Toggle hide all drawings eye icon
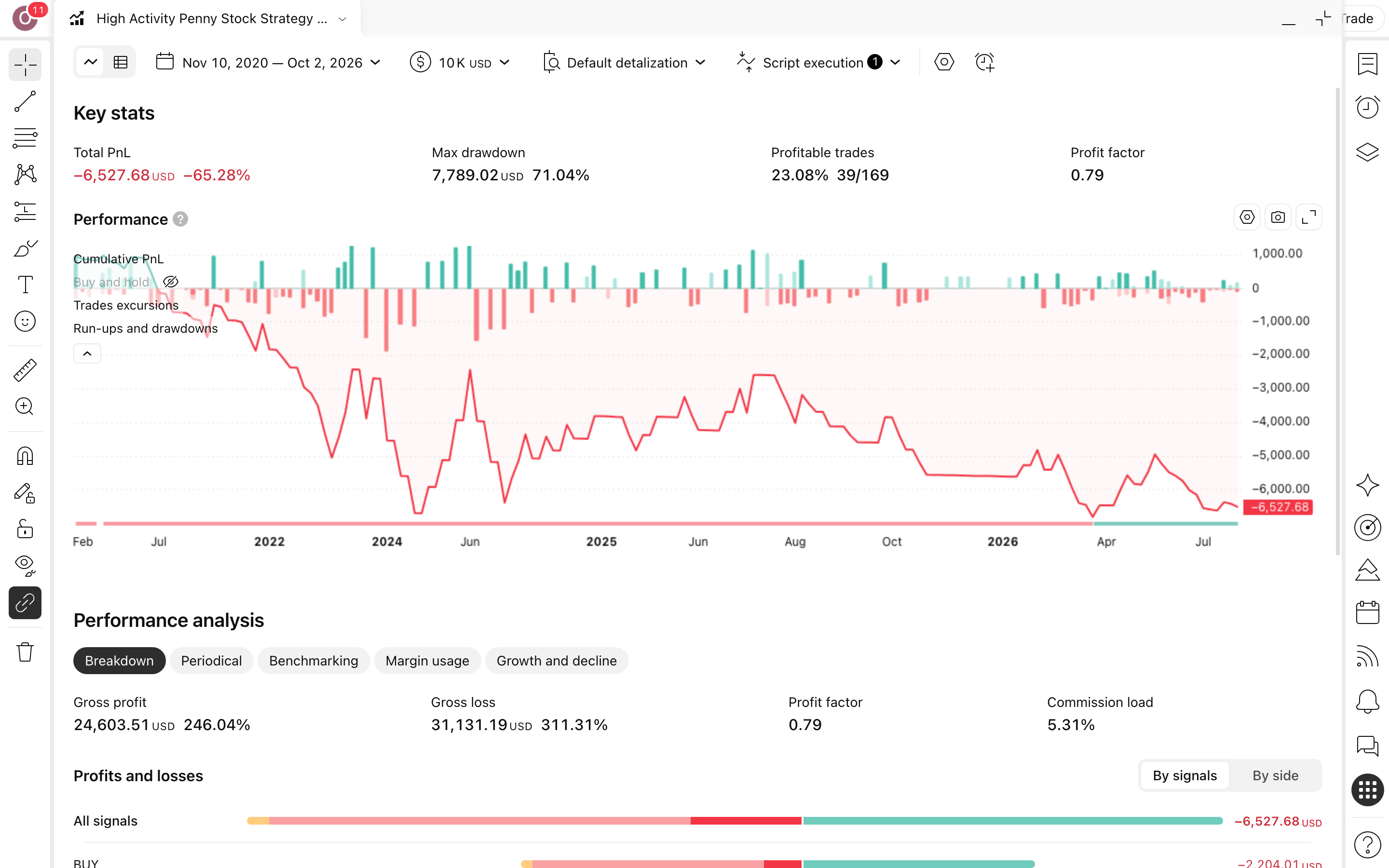 (25, 566)
